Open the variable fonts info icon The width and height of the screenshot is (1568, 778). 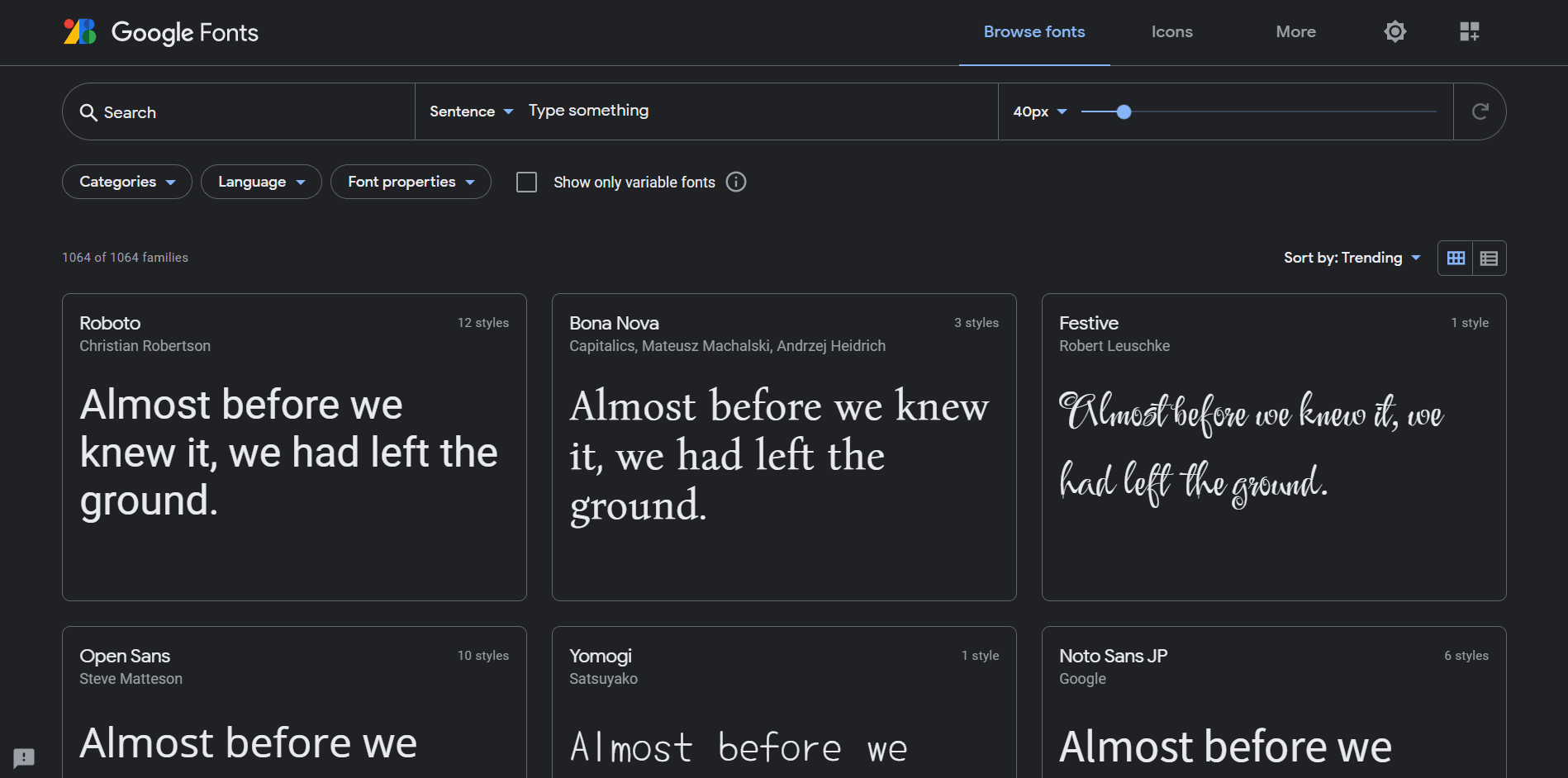735,182
